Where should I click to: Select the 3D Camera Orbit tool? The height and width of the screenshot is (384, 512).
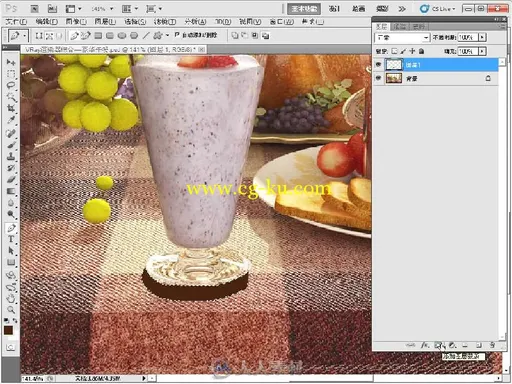[11, 287]
